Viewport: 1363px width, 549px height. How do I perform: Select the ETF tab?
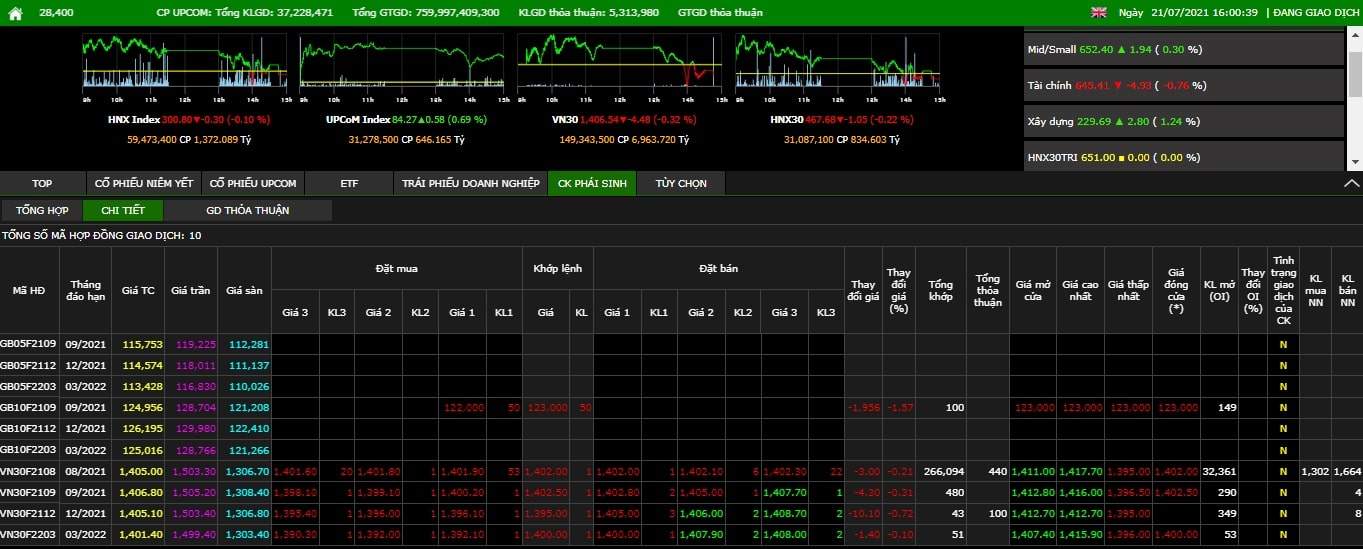click(x=348, y=183)
